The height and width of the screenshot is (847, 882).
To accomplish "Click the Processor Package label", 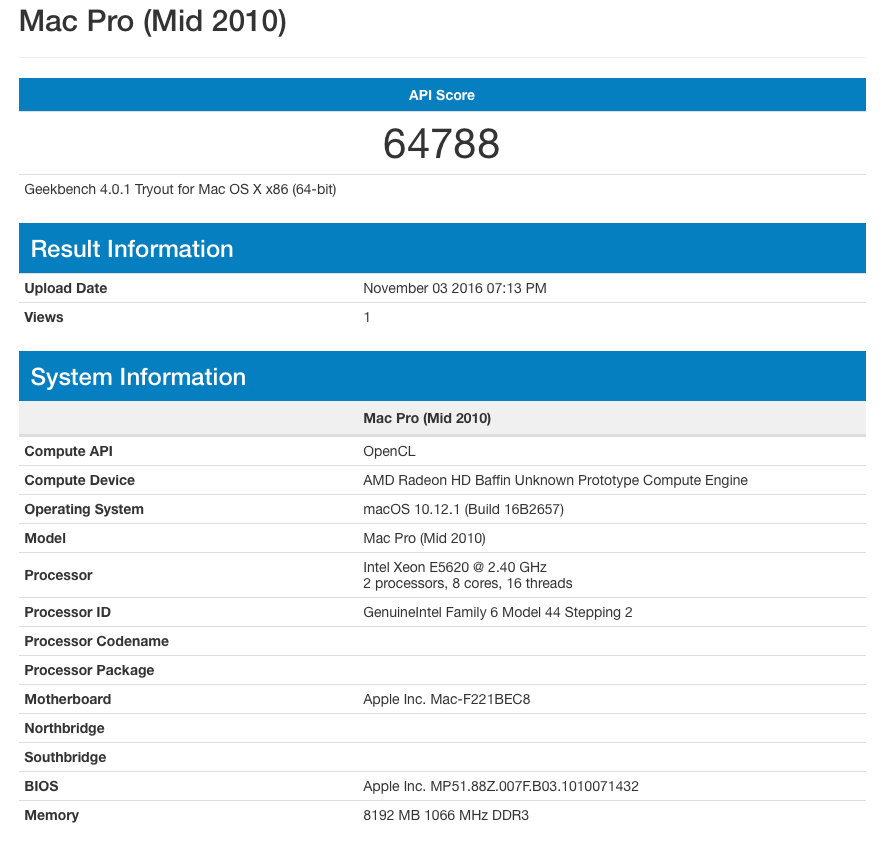I will (x=89, y=670).
